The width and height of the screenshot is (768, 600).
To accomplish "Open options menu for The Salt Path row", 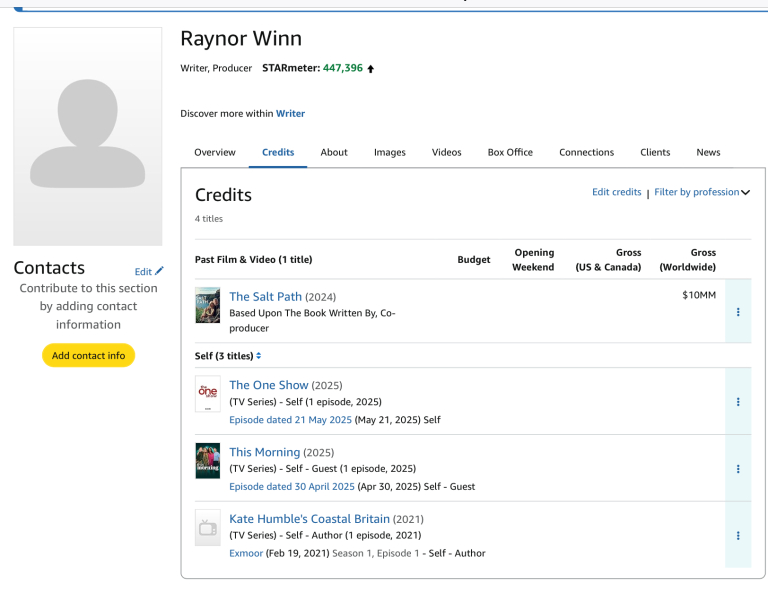I will click(x=738, y=312).
